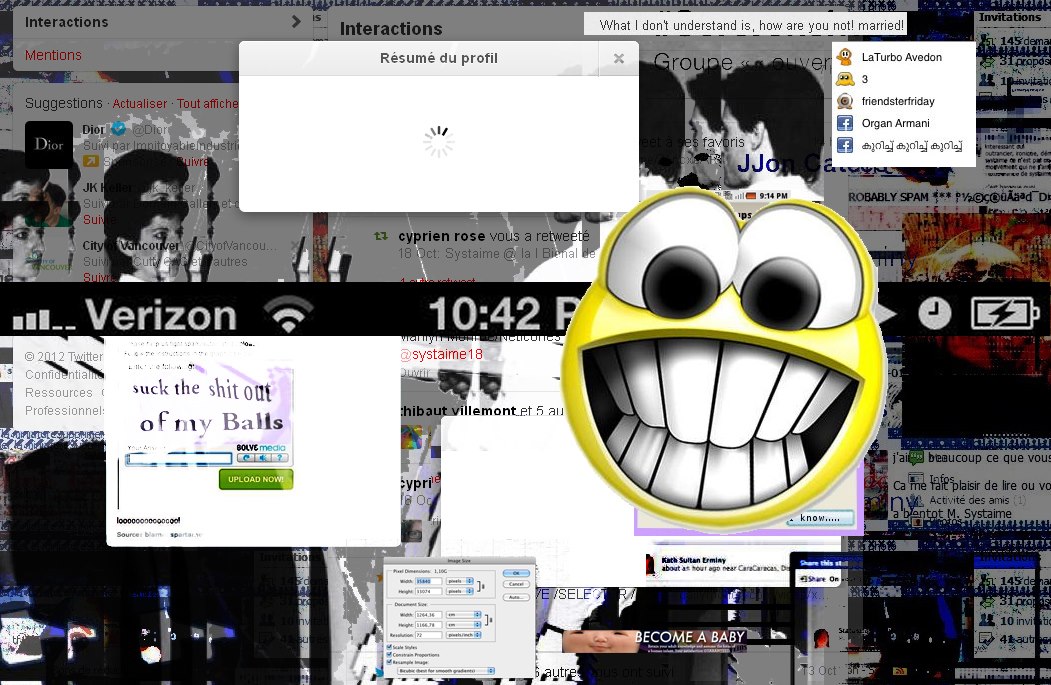The image size is (1051, 685).
Task: Toggle the Resample Image checkbox
Action: click(x=390, y=664)
